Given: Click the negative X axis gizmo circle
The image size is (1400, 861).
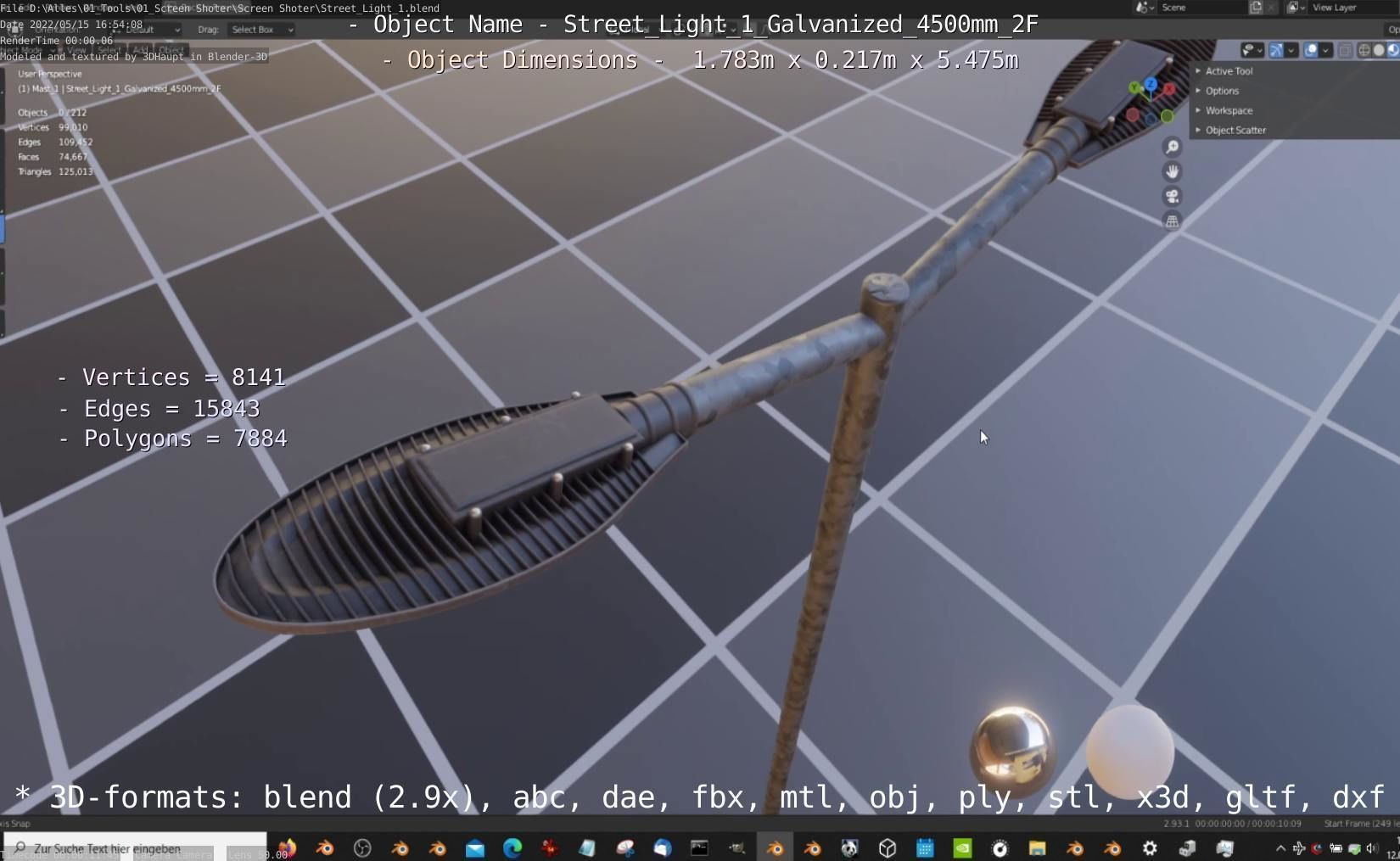Looking at the screenshot, I should (1133, 115).
